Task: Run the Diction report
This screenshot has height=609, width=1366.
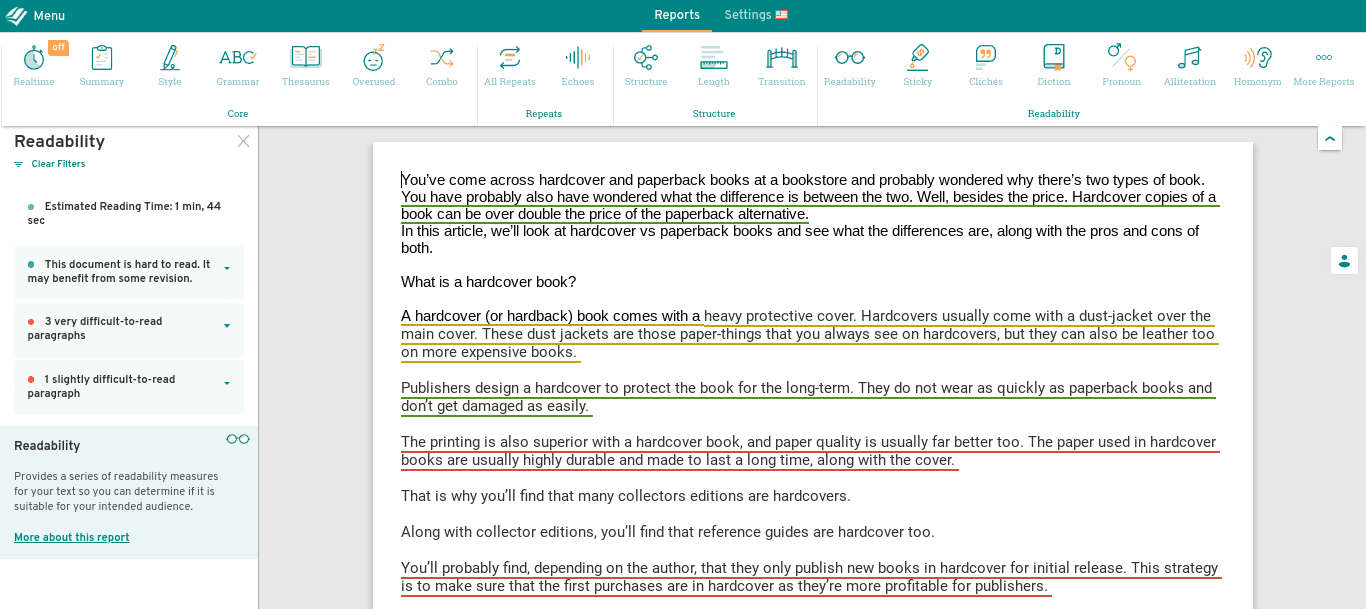Action: pos(1054,65)
